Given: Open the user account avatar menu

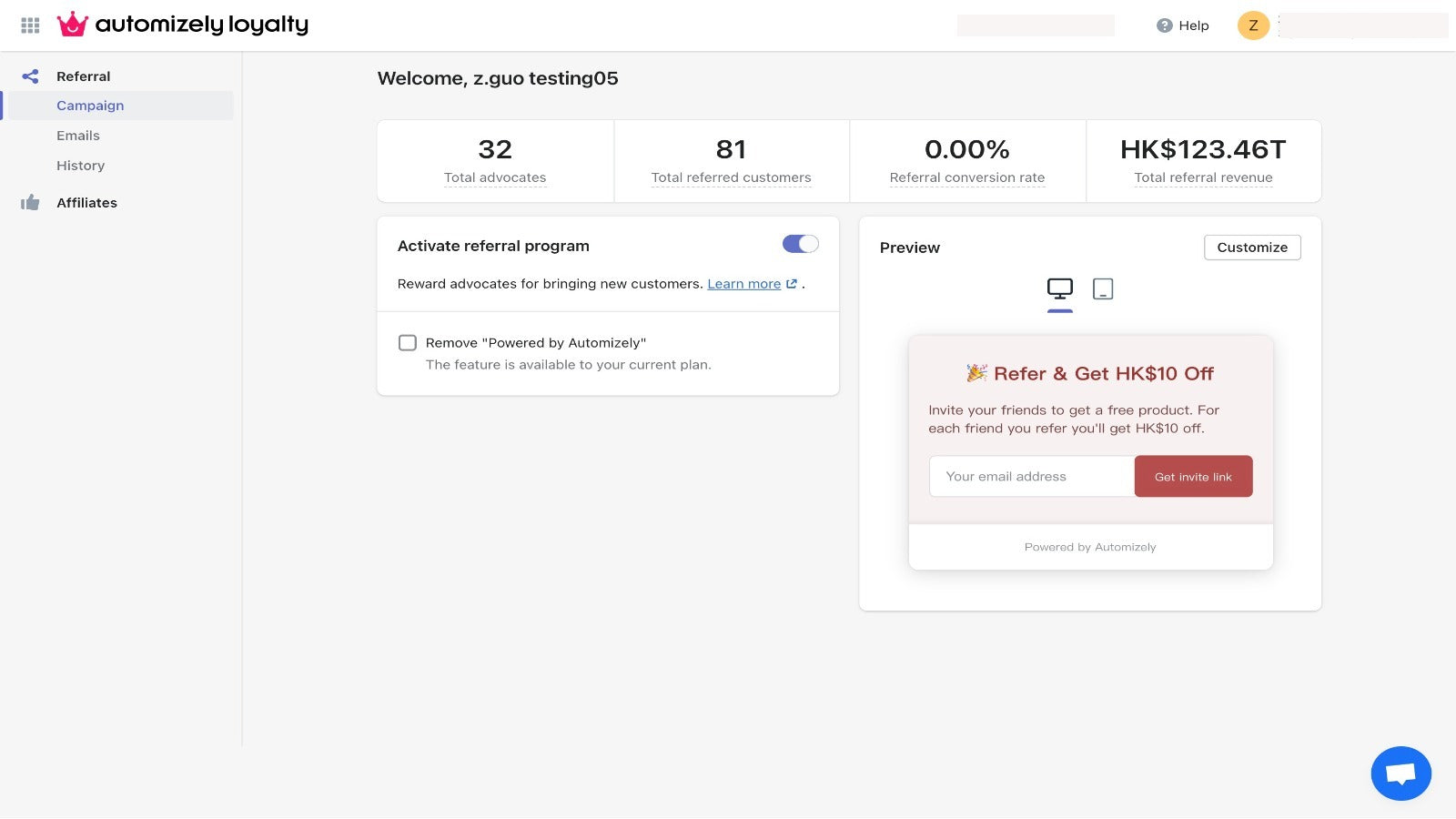Looking at the screenshot, I should click(x=1253, y=25).
